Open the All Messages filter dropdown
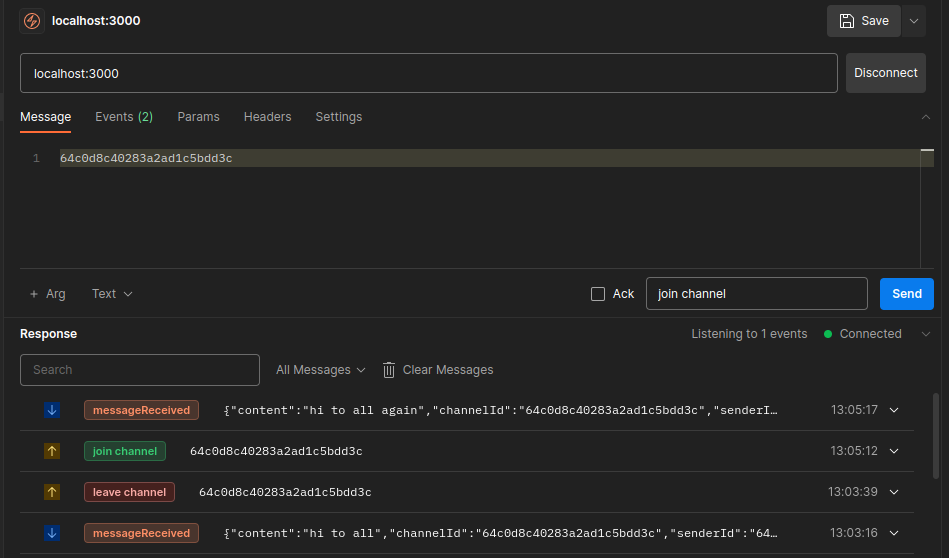The height and width of the screenshot is (558, 949). point(321,370)
